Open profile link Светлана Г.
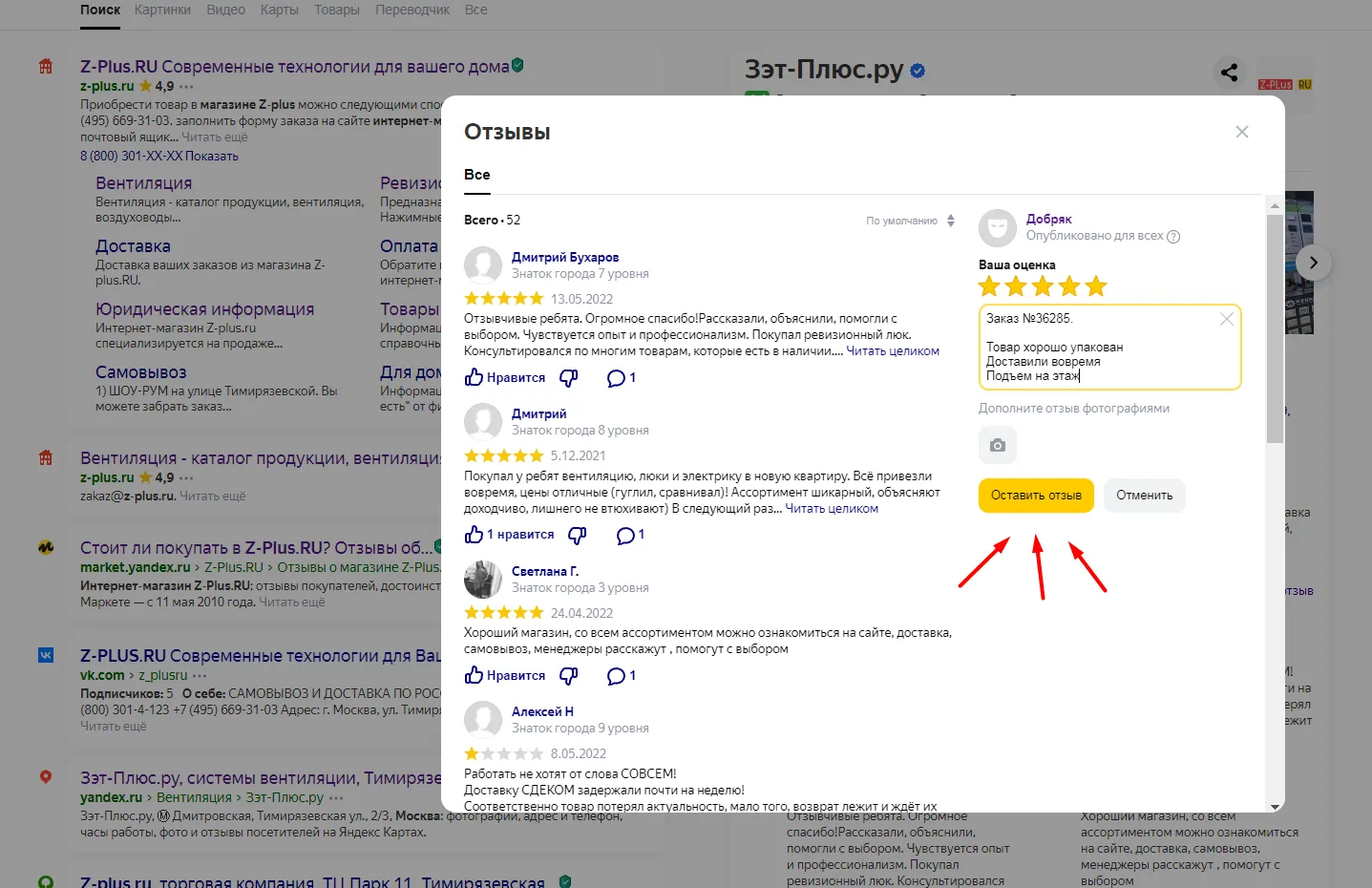The width and height of the screenshot is (1372, 888). [545, 571]
